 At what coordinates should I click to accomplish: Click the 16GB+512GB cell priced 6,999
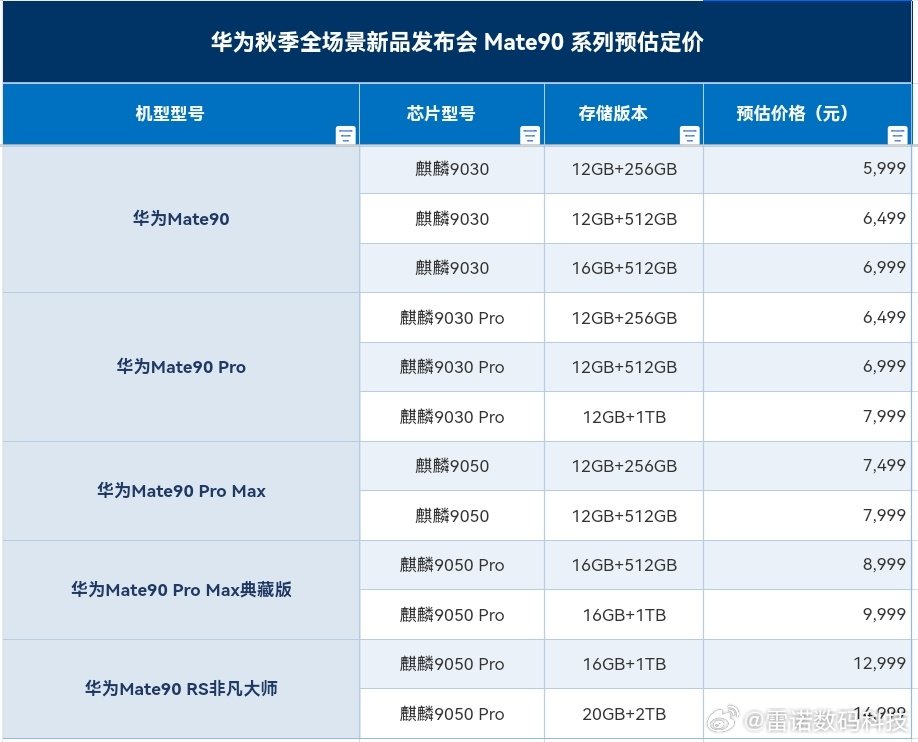(x=624, y=268)
